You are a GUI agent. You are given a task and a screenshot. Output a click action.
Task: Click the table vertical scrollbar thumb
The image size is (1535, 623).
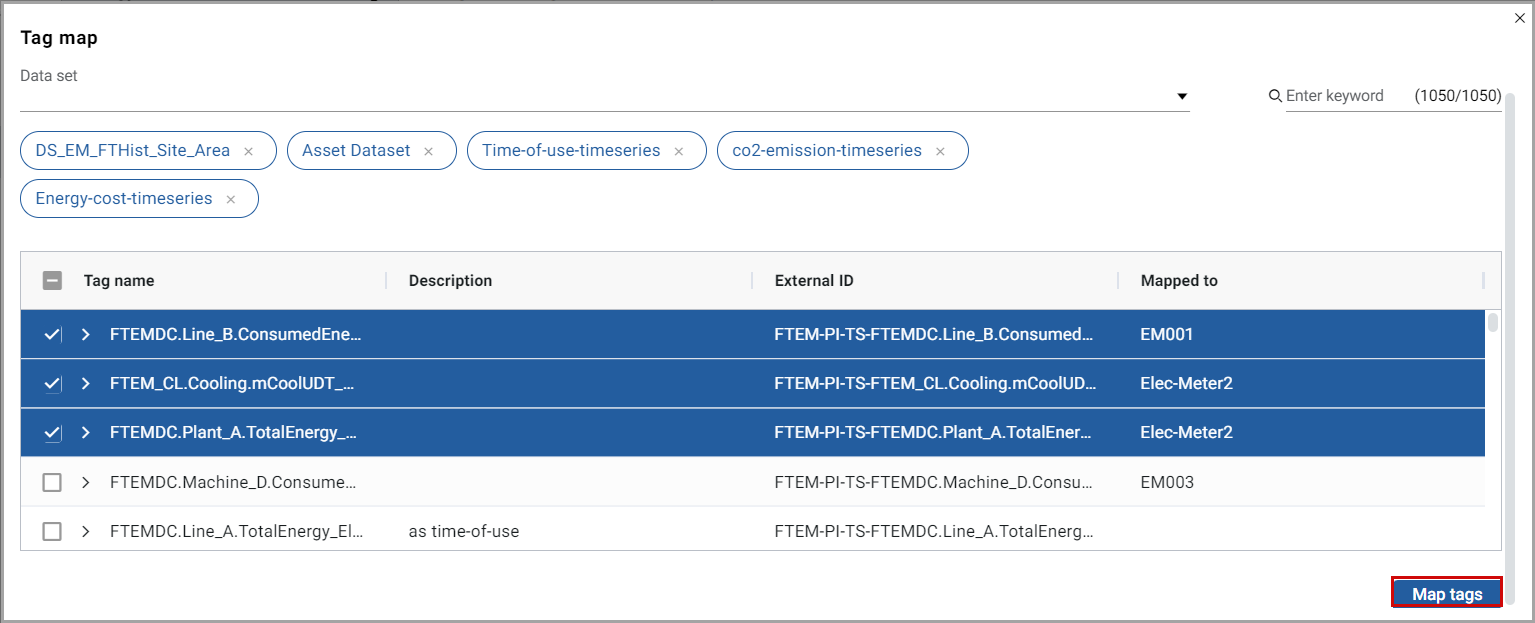click(1492, 322)
